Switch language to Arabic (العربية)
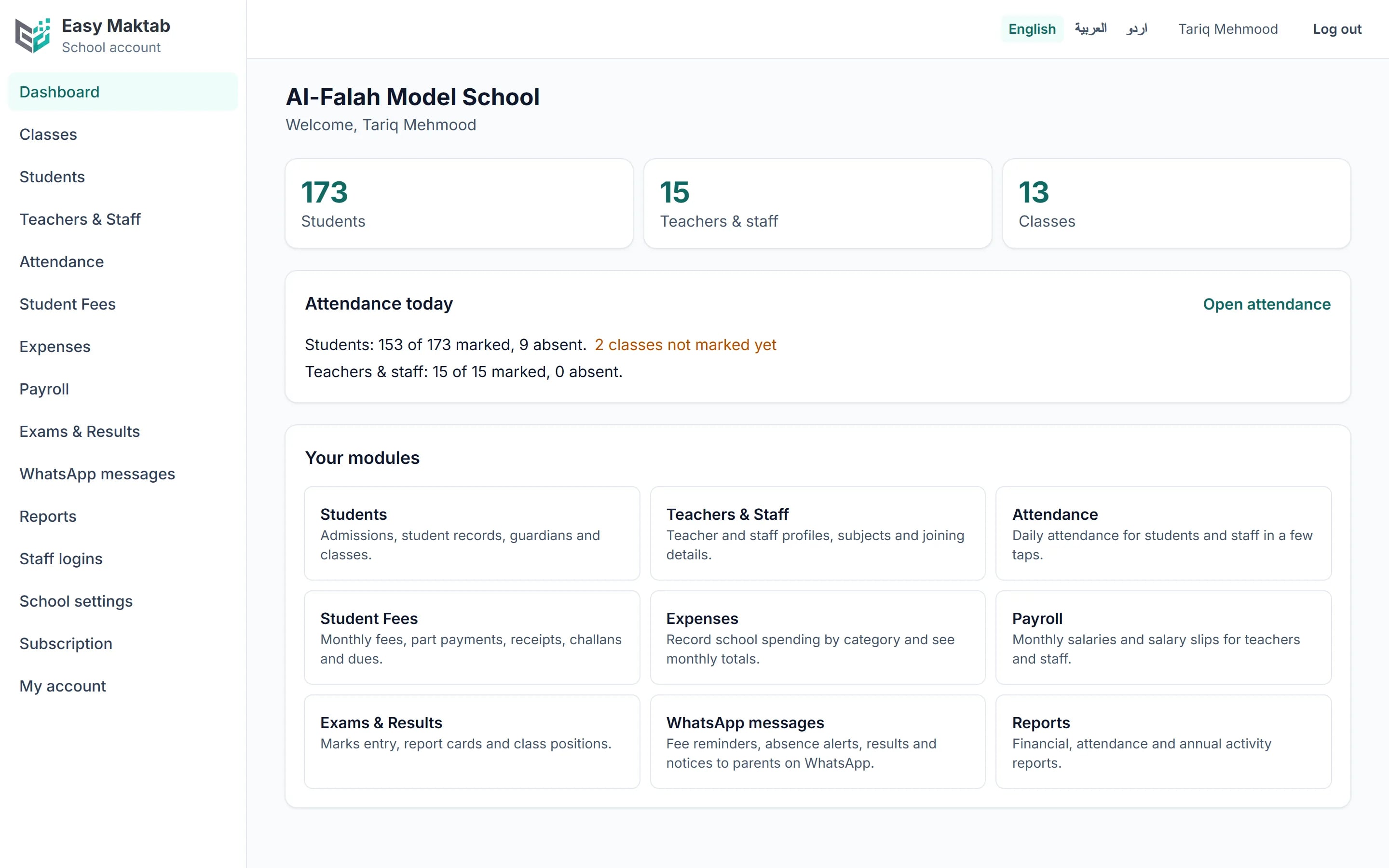The width and height of the screenshot is (1389, 868). (x=1090, y=29)
